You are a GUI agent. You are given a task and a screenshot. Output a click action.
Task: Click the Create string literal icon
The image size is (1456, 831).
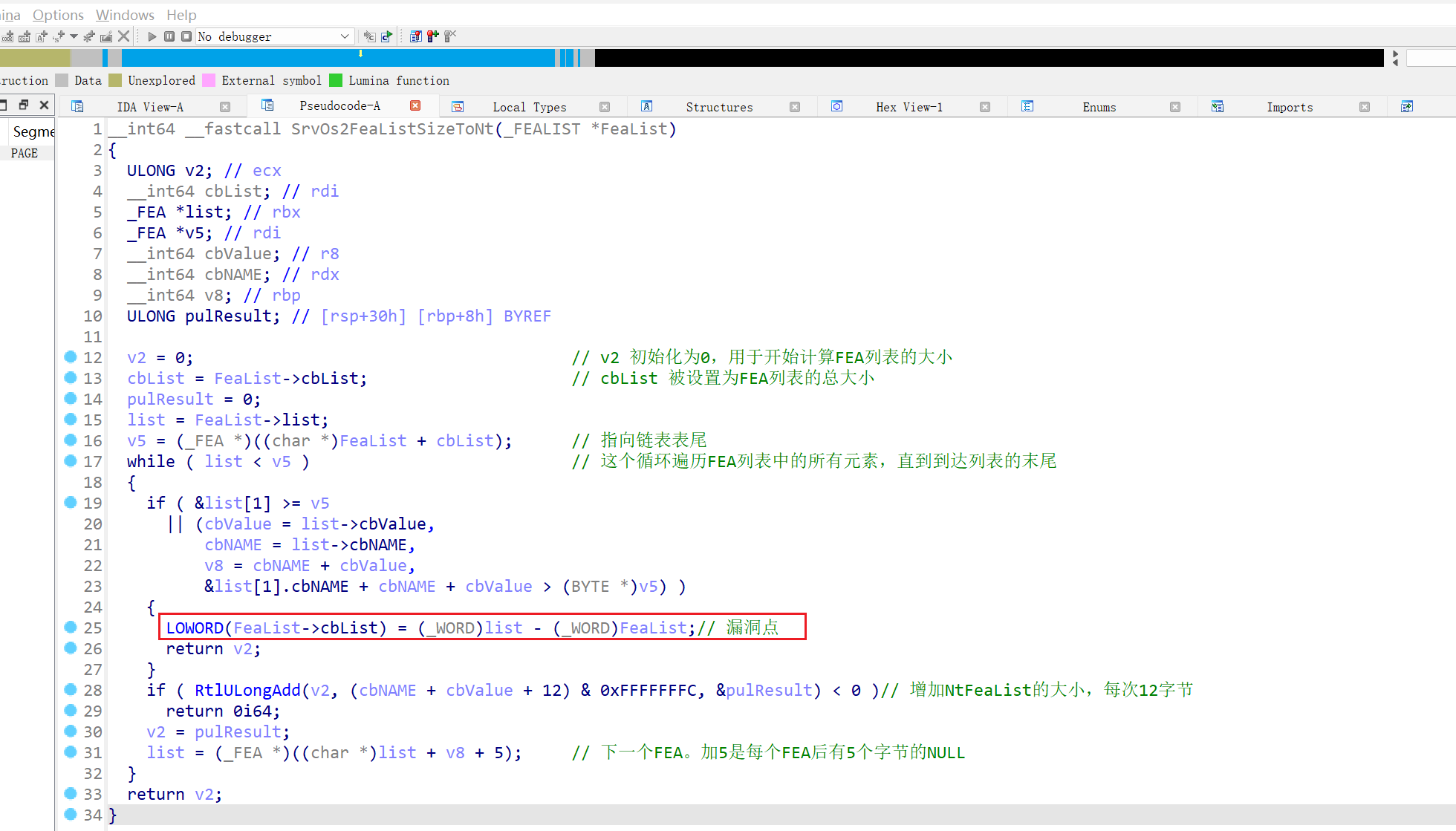click(x=58, y=36)
